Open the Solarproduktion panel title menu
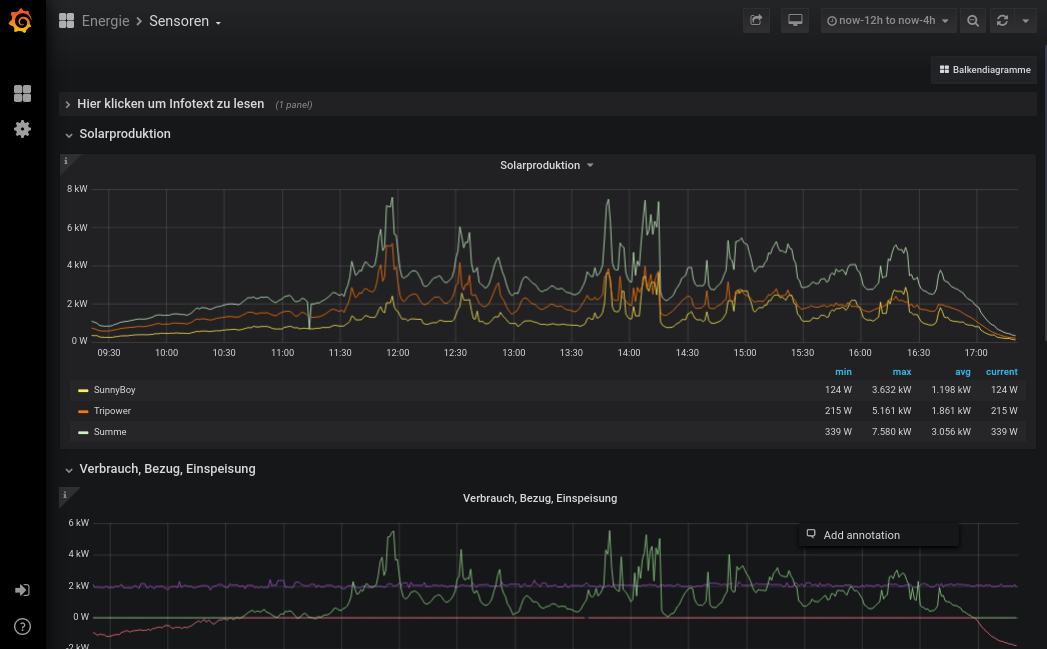The image size is (1047, 649). 546,166
